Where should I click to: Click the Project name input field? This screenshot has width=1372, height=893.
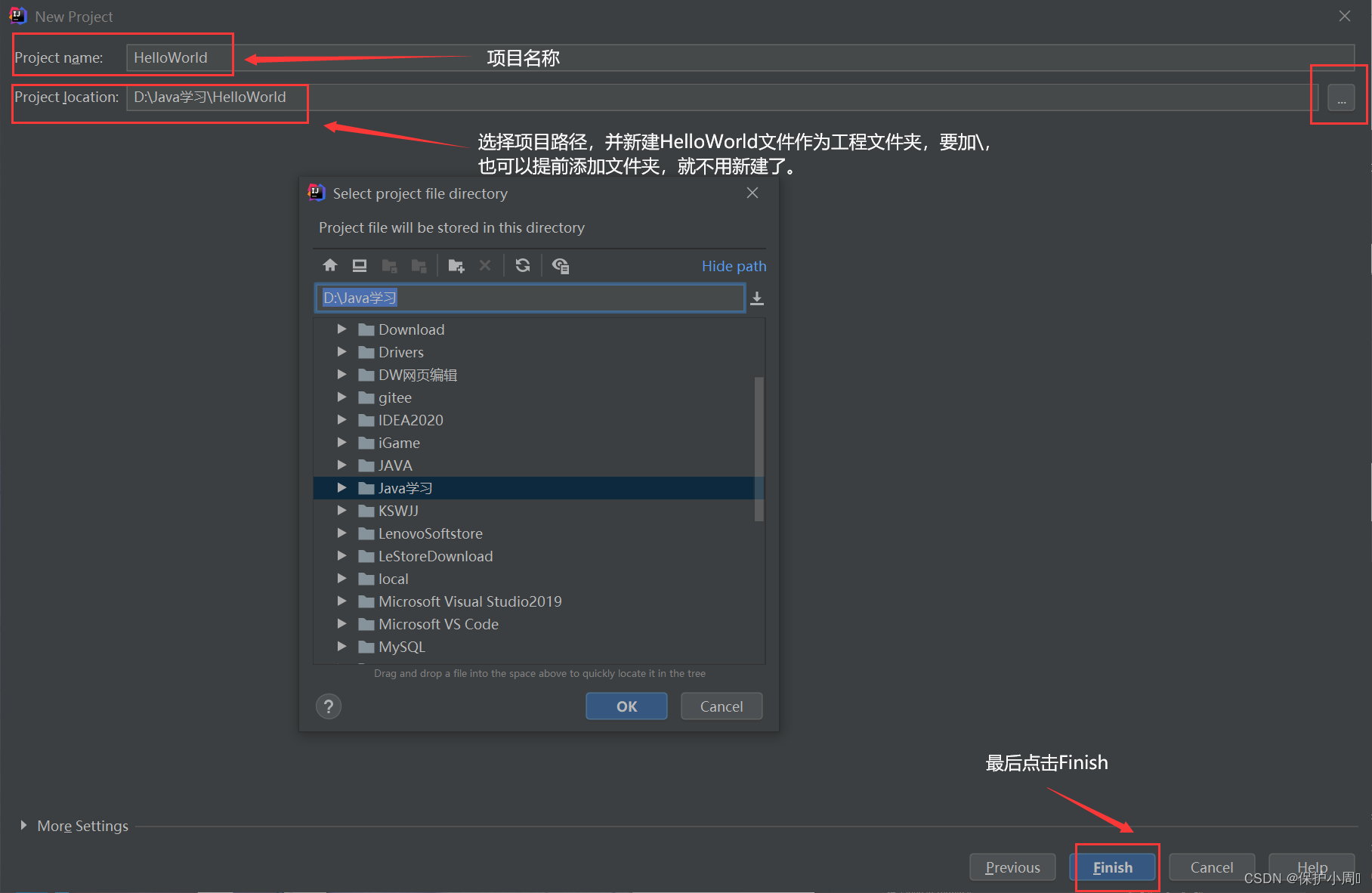tap(740, 57)
